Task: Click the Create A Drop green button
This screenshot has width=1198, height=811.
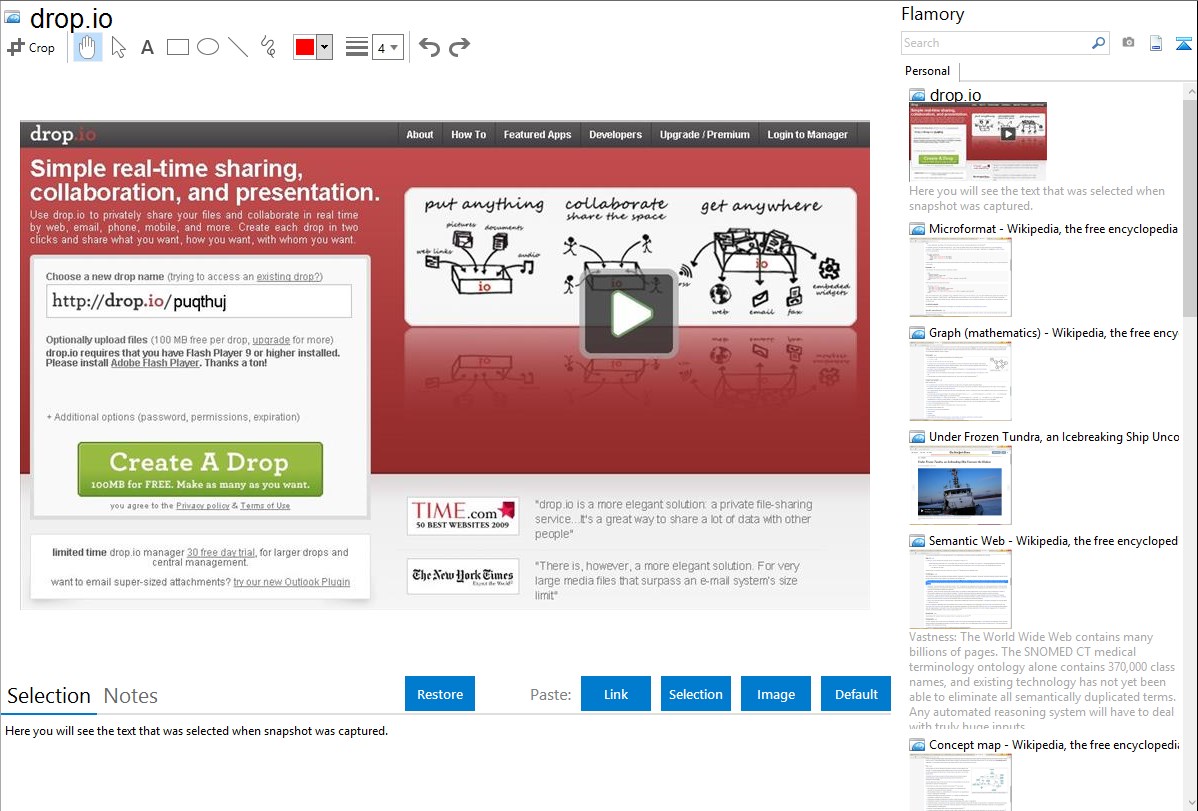Action: (200, 469)
